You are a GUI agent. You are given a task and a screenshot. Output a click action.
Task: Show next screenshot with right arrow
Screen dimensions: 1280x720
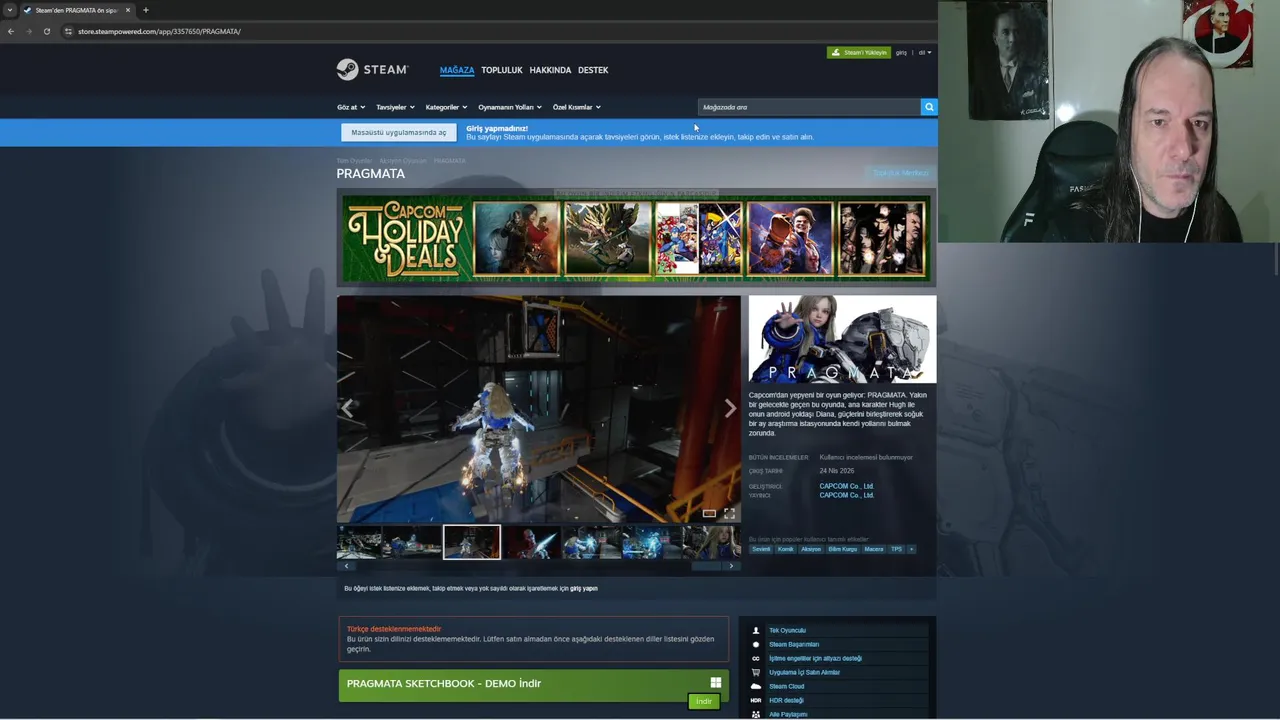coord(730,408)
